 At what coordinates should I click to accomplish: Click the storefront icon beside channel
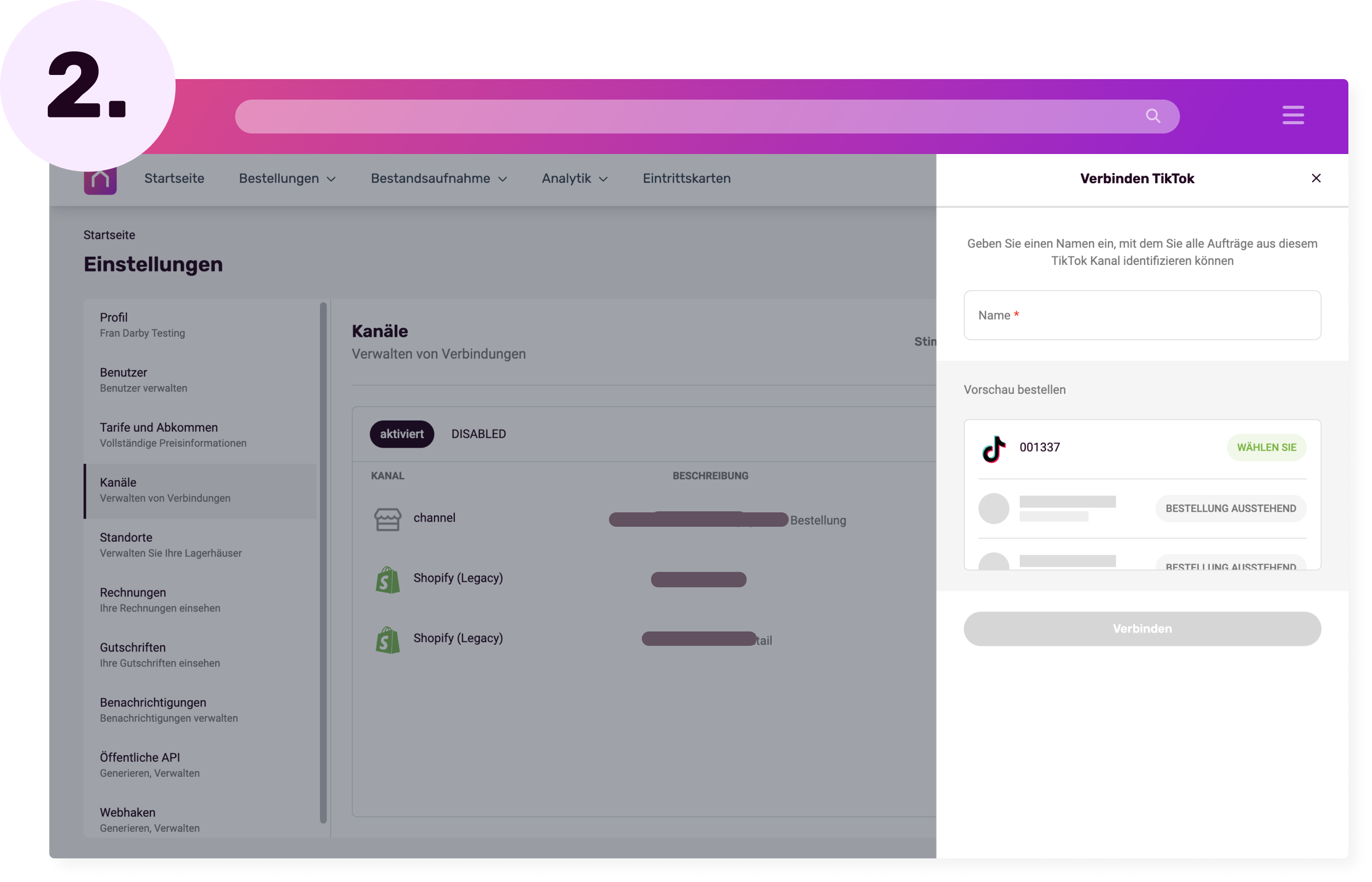(x=388, y=519)
